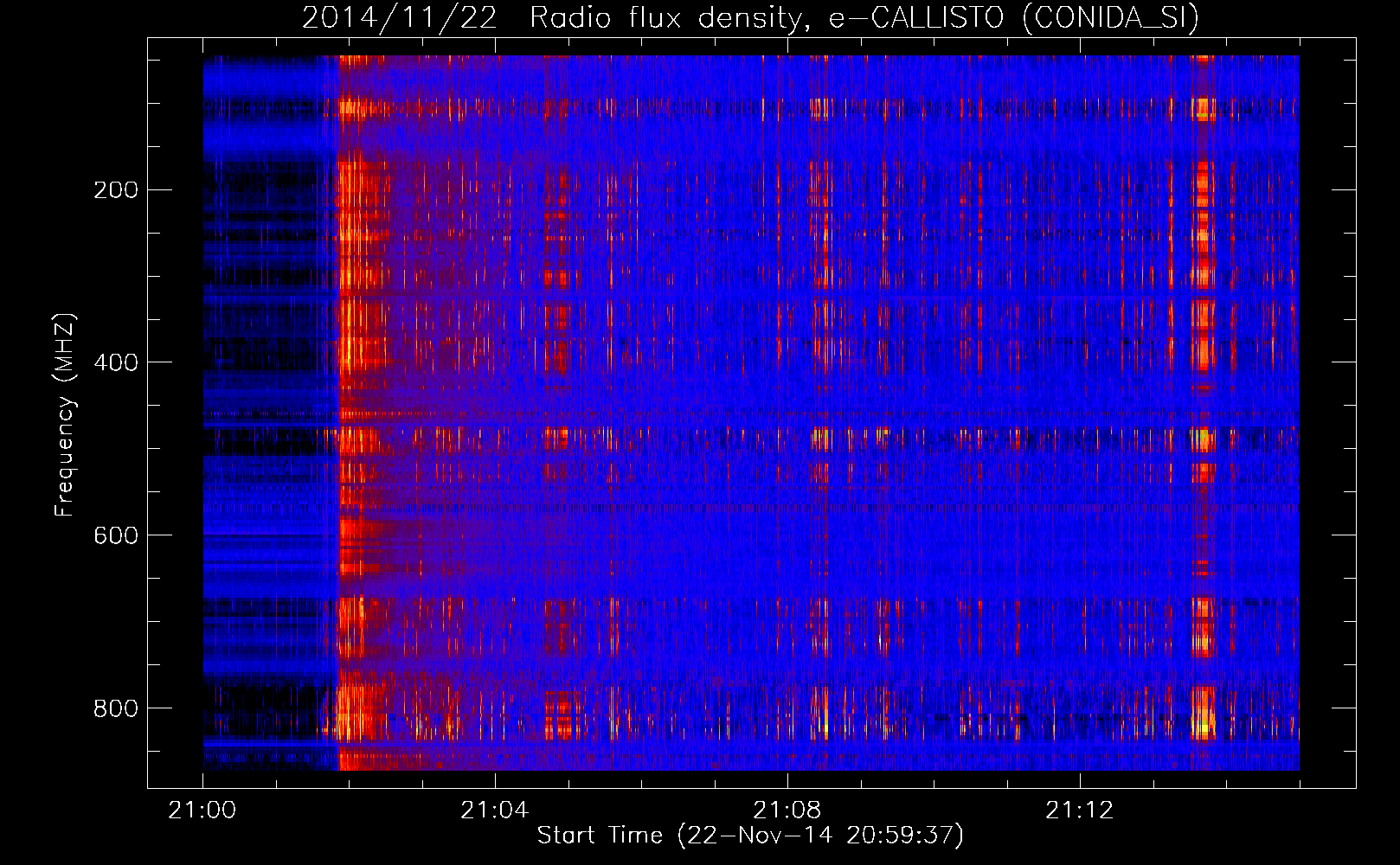Click the Start Time axis label
Screen dimensions: 1400x865
[750, 836]
